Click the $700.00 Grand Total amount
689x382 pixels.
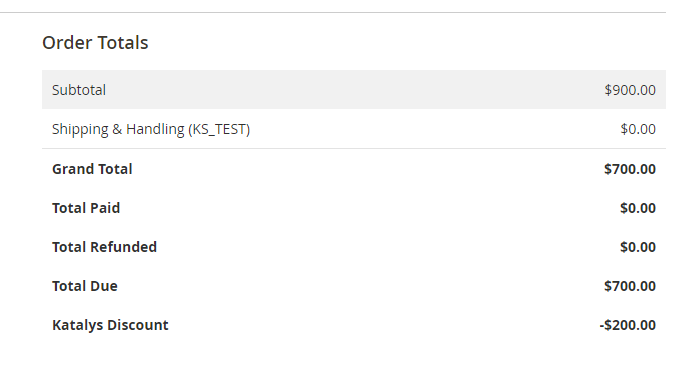[x=630, y=169]
